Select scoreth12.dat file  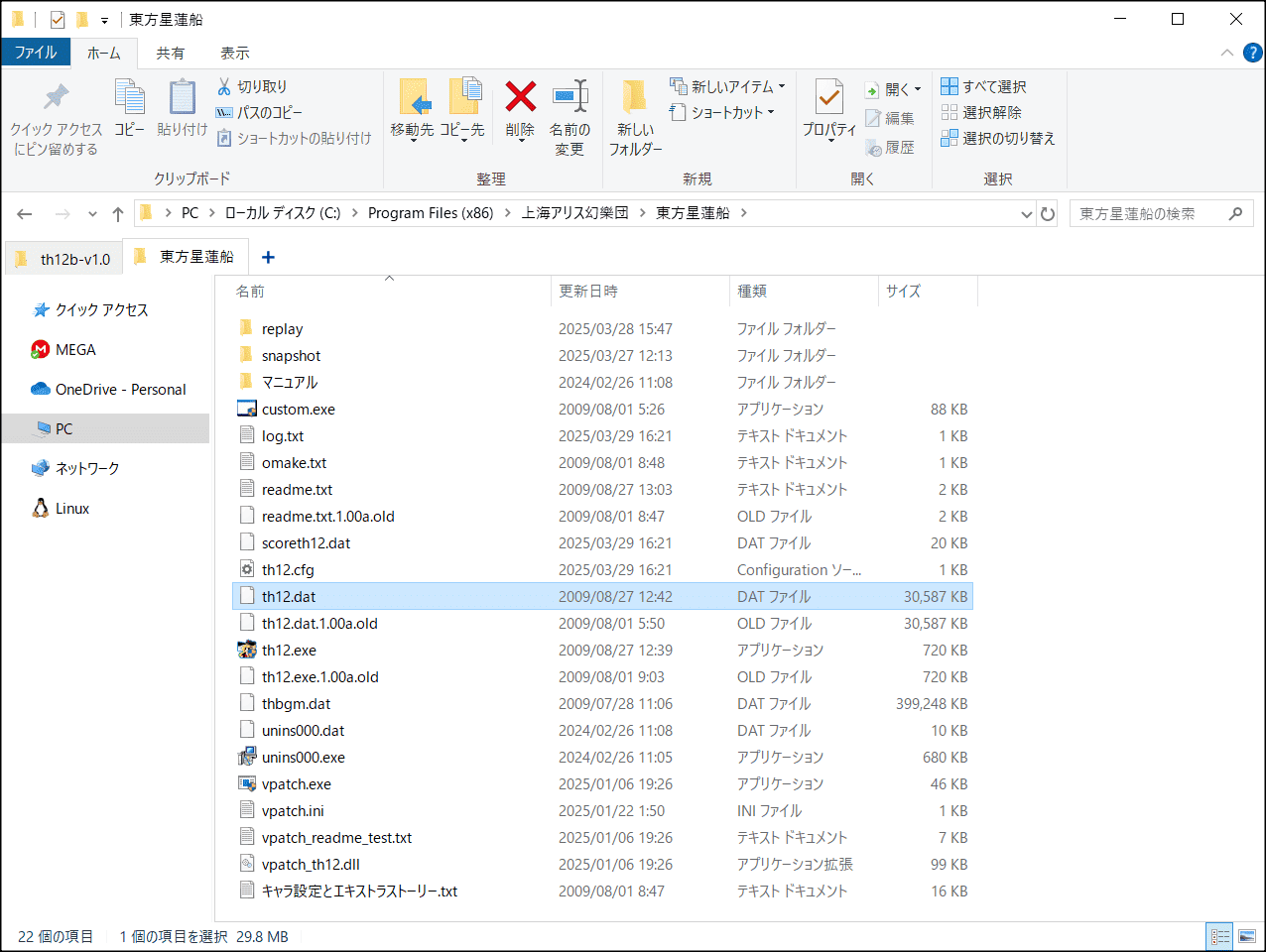[x=602, y=542]
